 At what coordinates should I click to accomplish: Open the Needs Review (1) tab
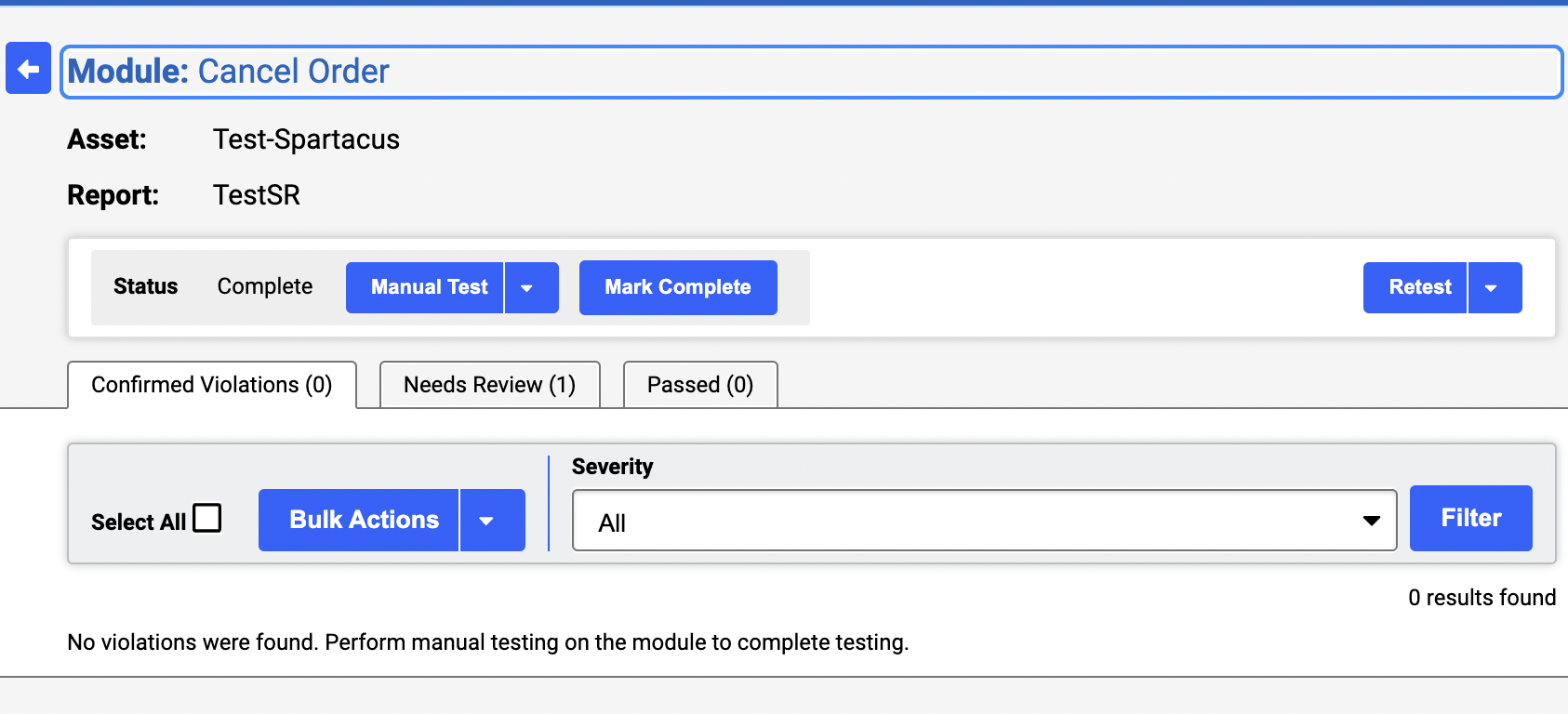point(490,385)
